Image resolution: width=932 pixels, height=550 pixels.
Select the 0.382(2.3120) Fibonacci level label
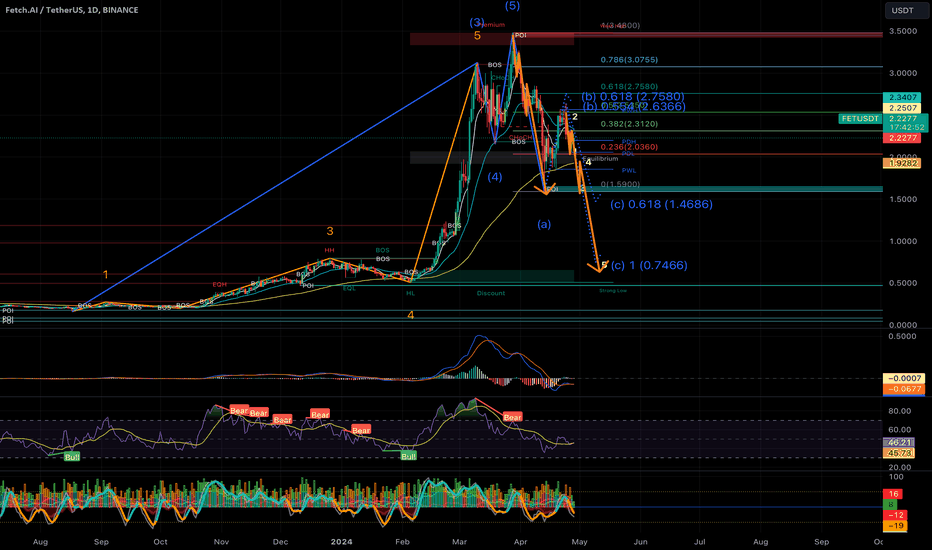629,124
